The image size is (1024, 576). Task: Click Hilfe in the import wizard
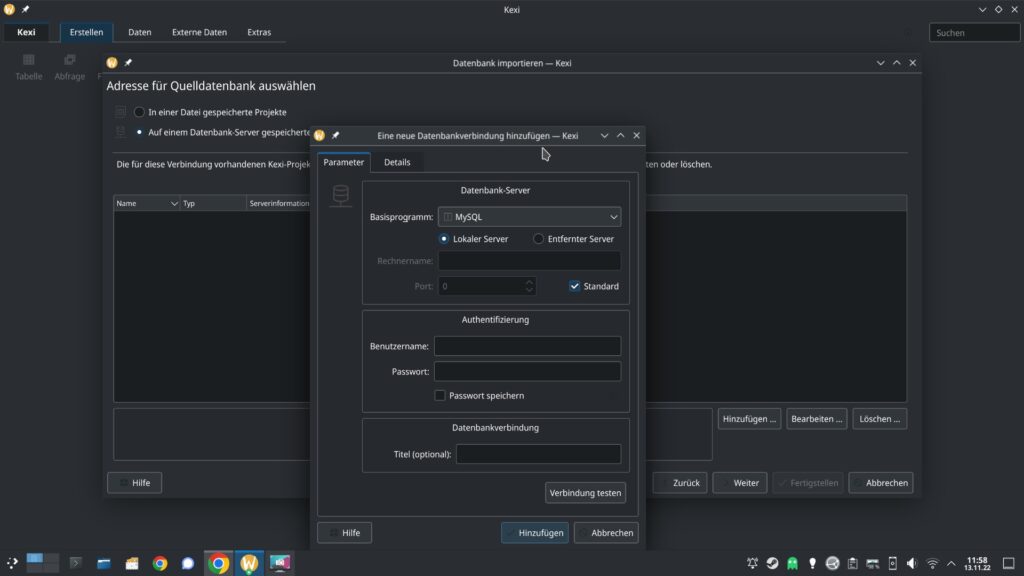(135, 483)
